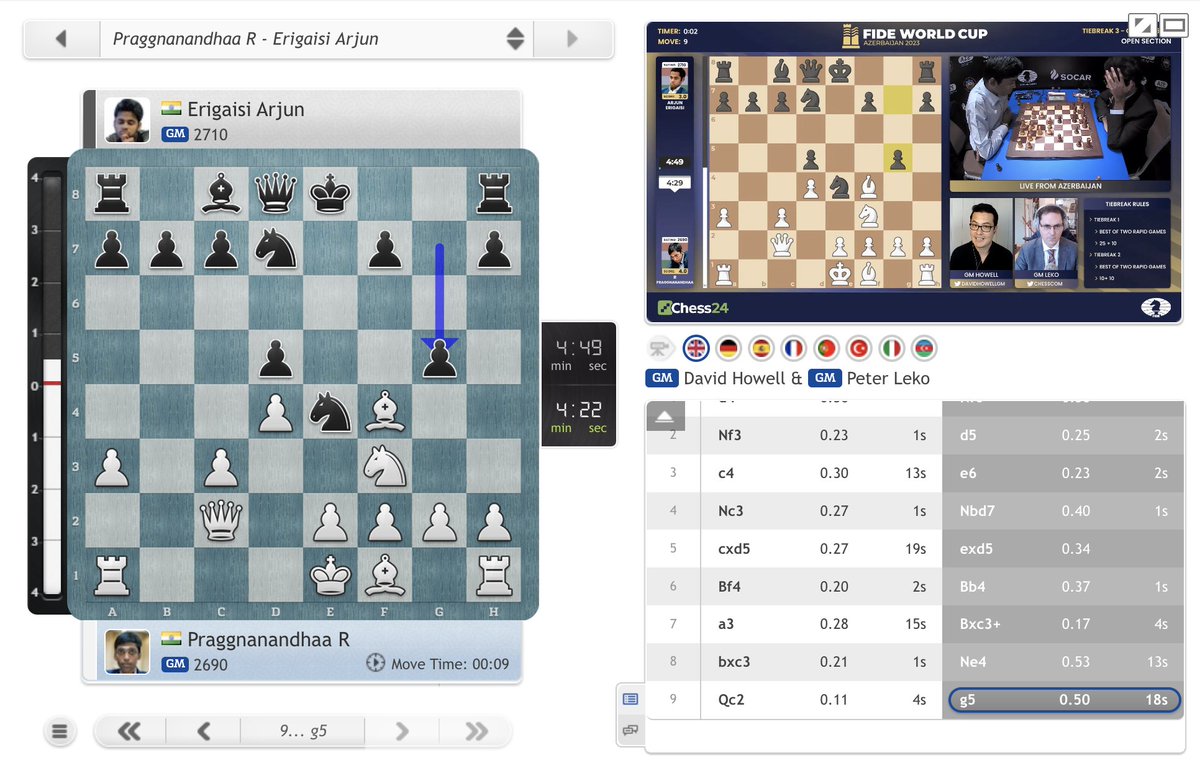Select move 5... exd5 in the move list

(1063, 549)
